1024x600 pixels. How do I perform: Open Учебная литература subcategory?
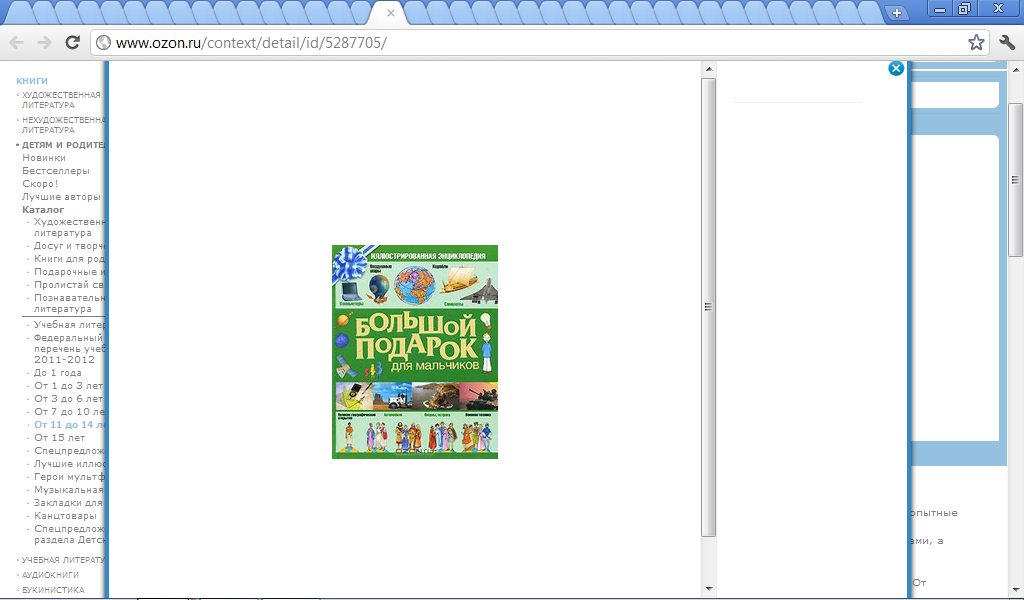click(x=69, y=325)
